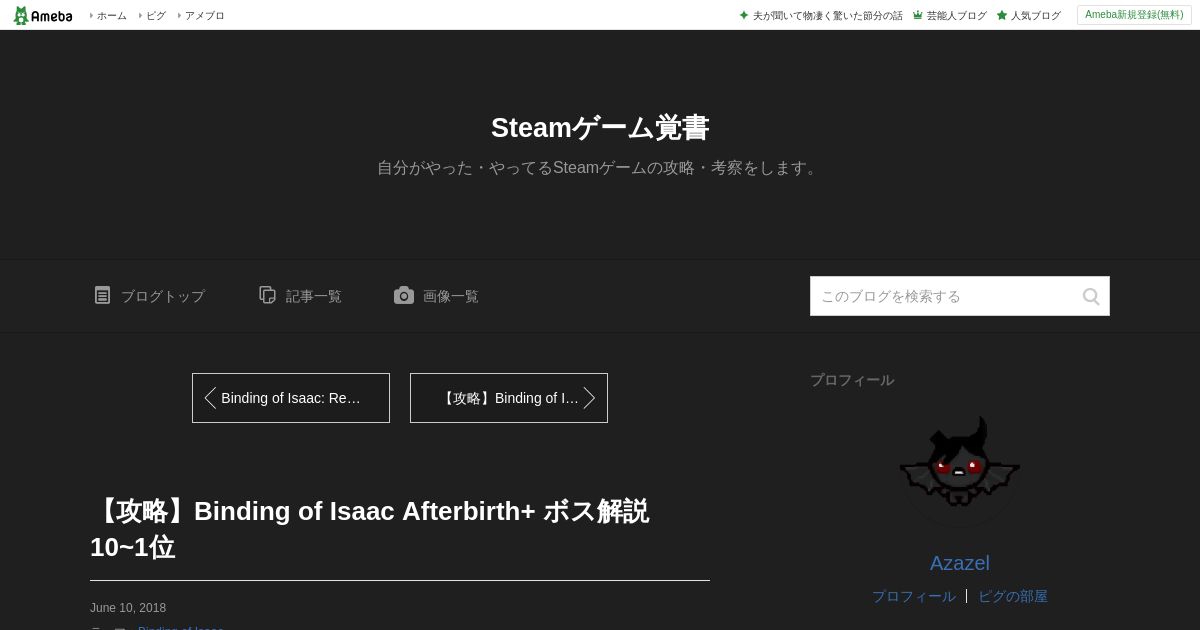Click the article title 【攻略】Binding of Isaac Afterbirth+

[x=370, y=529]
